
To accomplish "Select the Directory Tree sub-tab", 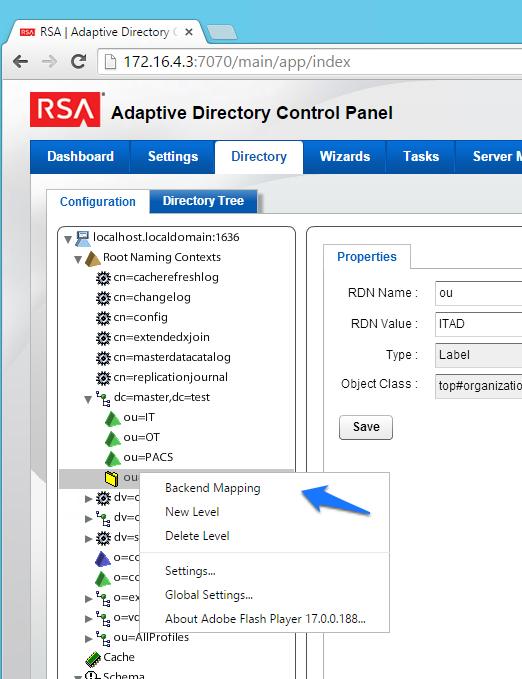I will point(203,201).
